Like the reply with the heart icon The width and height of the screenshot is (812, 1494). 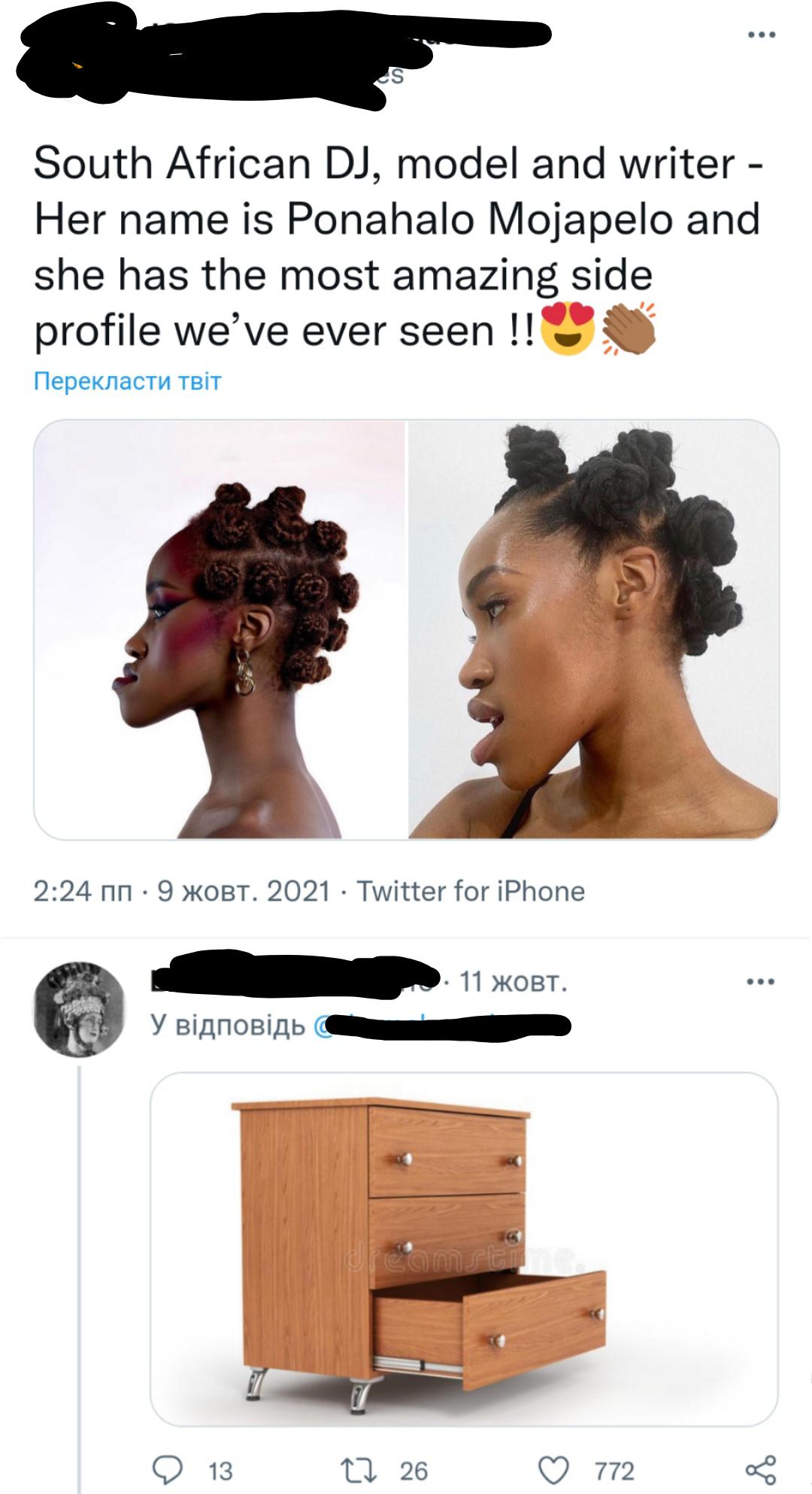point(555,1468)
